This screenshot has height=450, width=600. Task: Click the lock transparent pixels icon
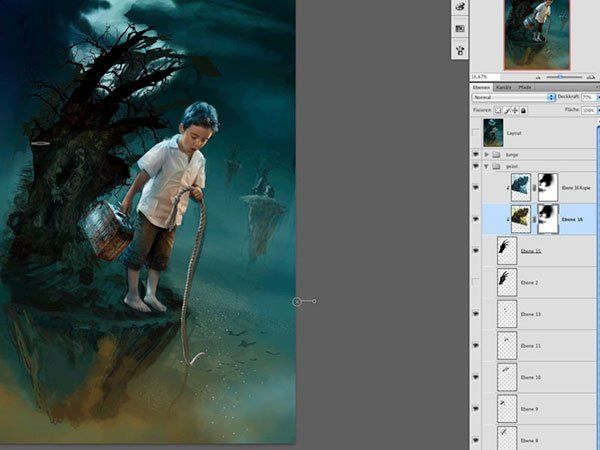point(497,111)
